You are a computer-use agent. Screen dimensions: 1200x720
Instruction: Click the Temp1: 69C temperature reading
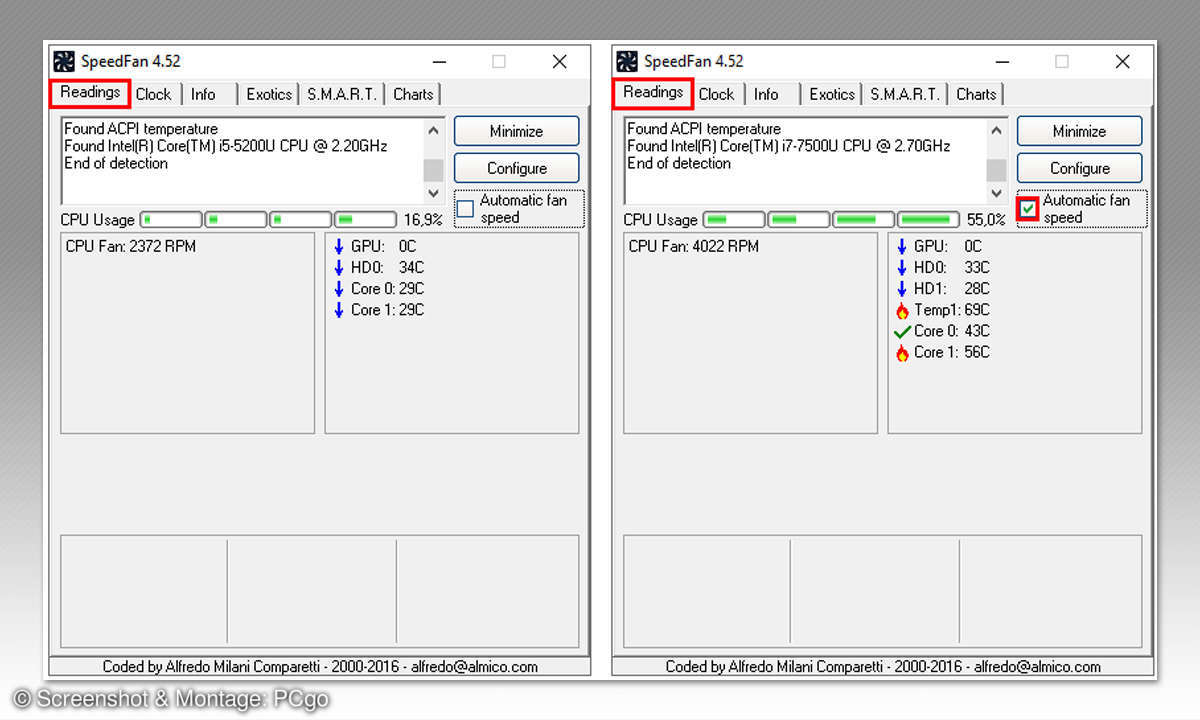pyautogui.click(x=952, y=310)
